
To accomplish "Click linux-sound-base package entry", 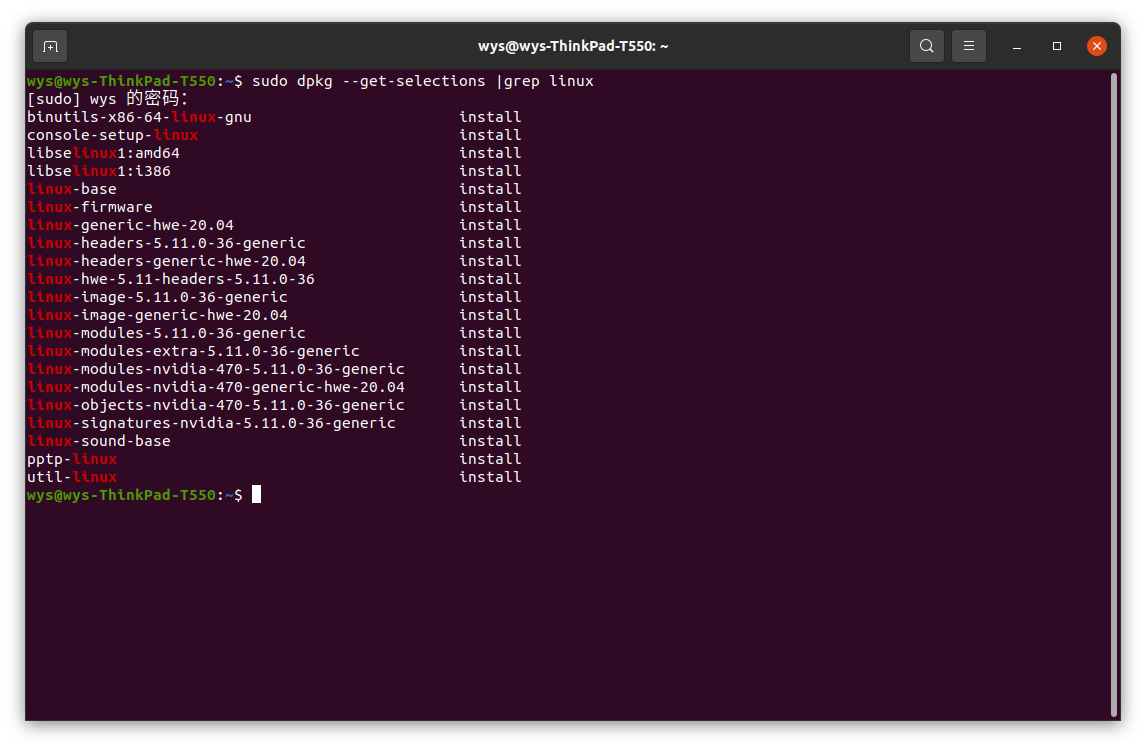I will pos(99,441).
